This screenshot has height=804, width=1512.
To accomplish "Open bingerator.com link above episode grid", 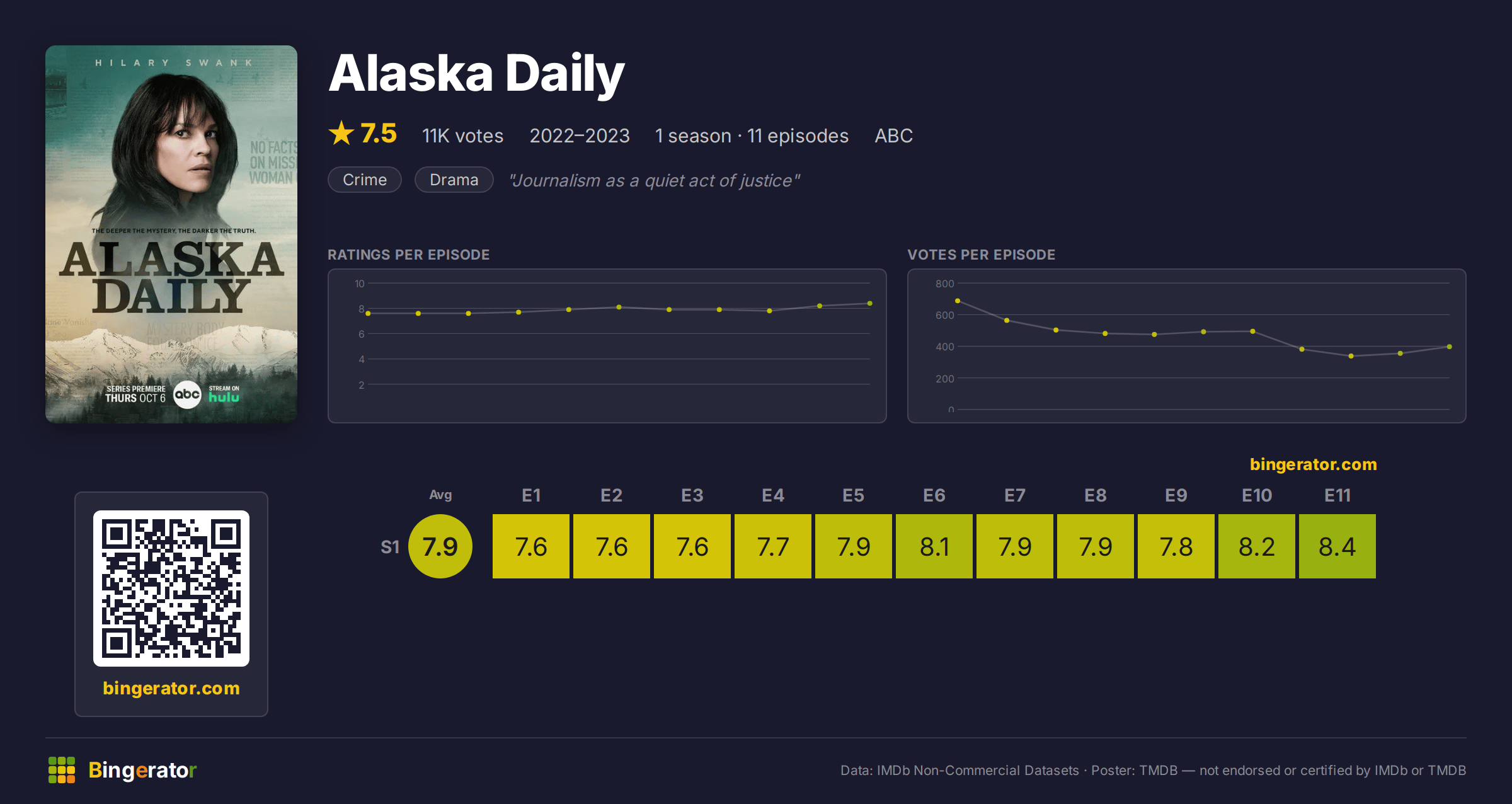I will (1314, 464).
